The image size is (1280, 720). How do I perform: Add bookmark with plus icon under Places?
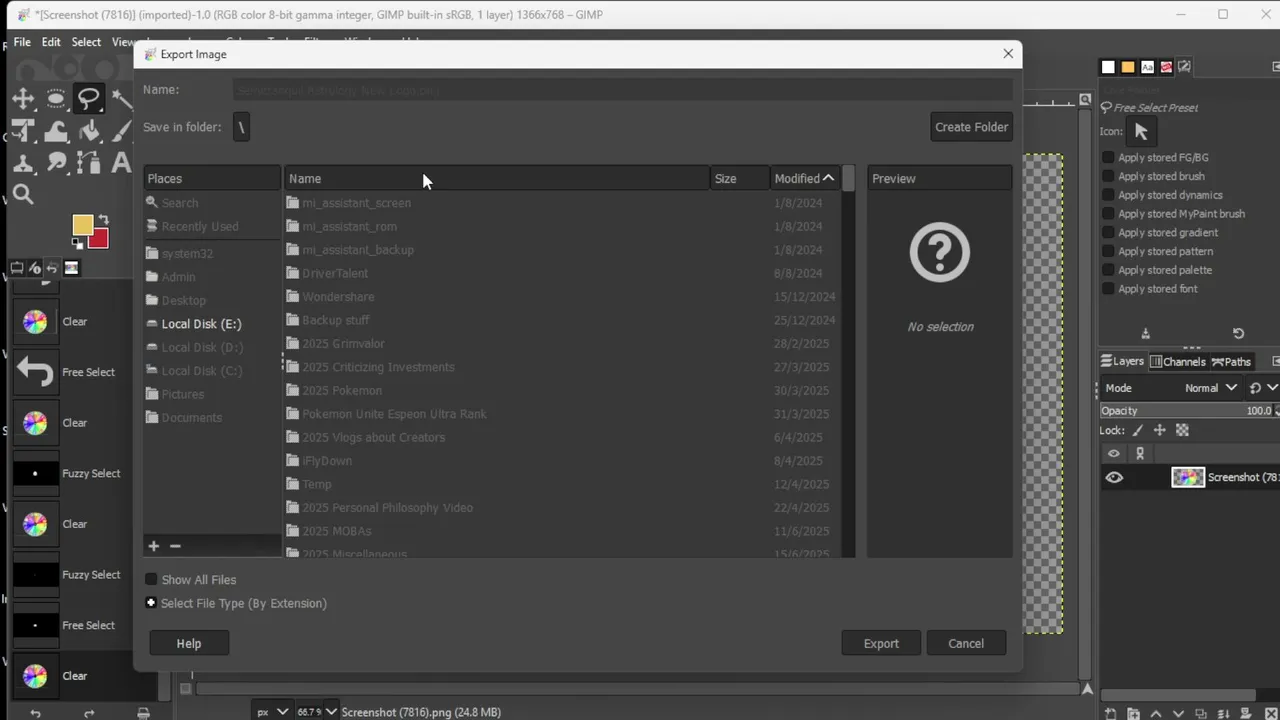point(154,546)
